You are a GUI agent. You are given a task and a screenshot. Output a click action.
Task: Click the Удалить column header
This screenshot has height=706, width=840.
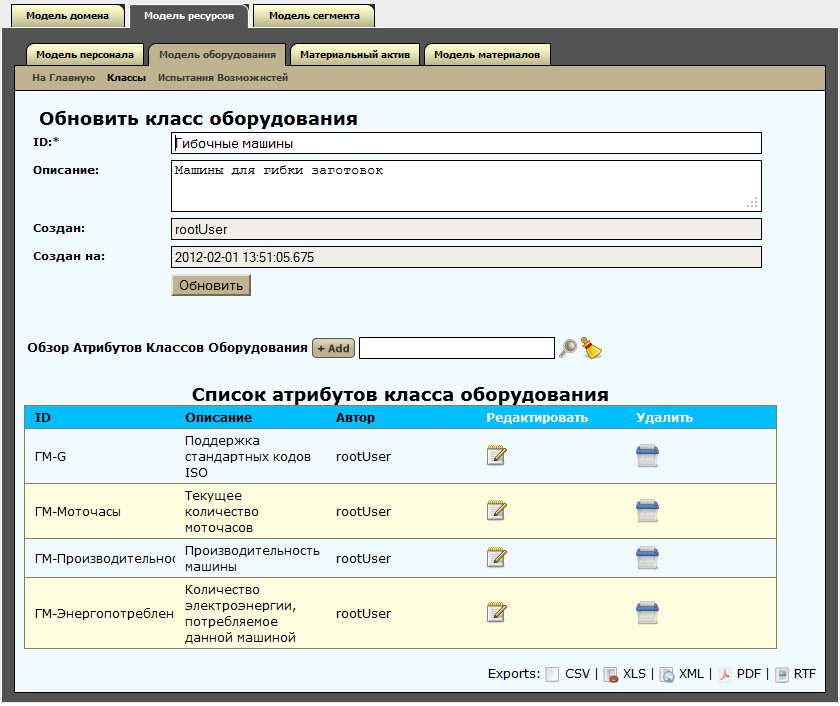pos(664,418)
